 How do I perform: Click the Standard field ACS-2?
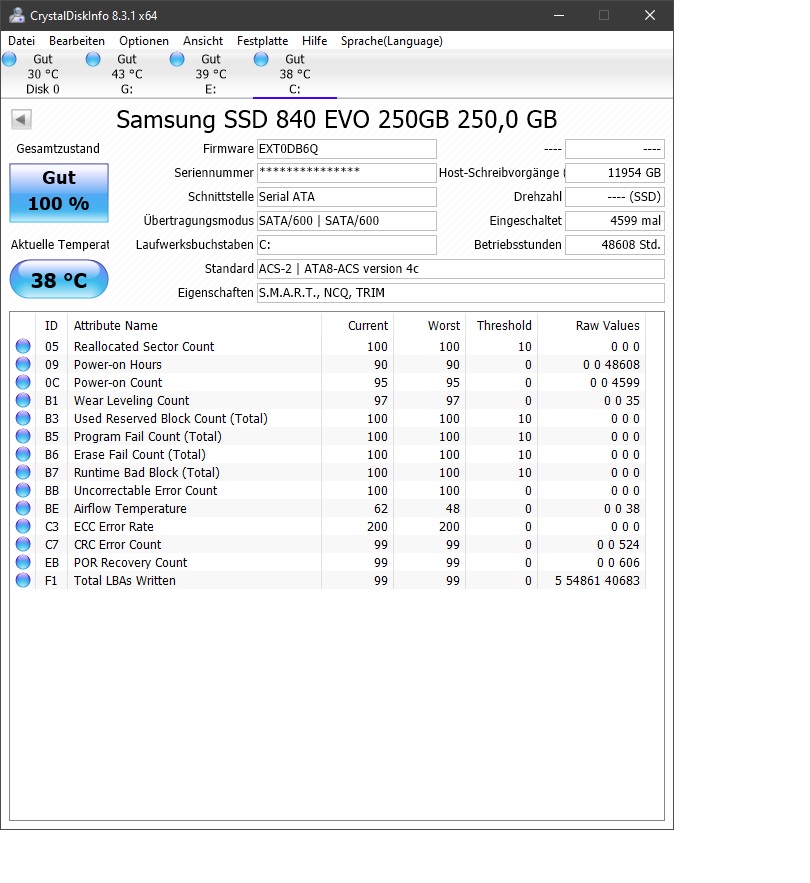461,269
